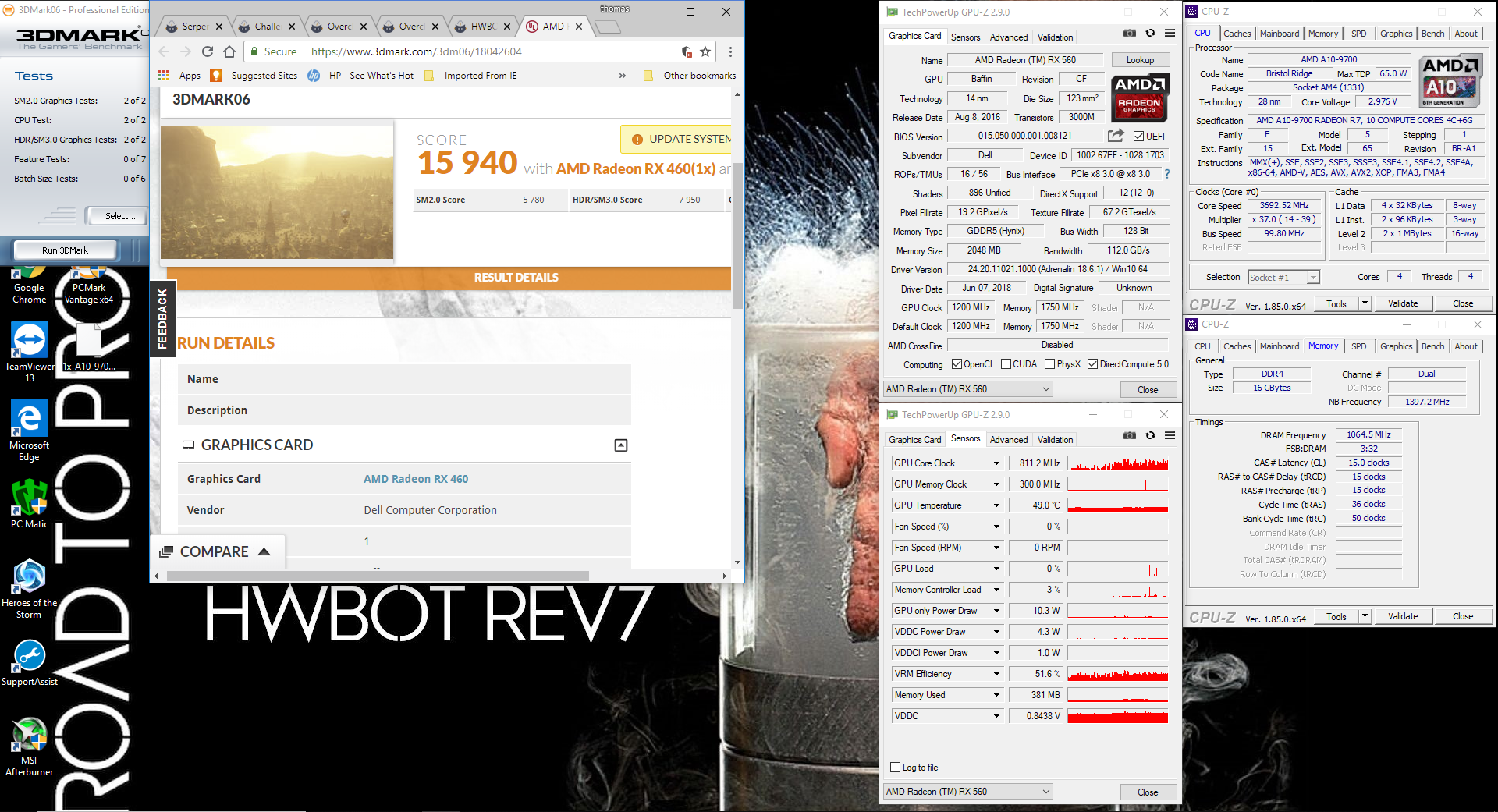Click 3DMark06 benchmark result thumbnail
Screen dimensions: 1498x812
pos(277,193)
